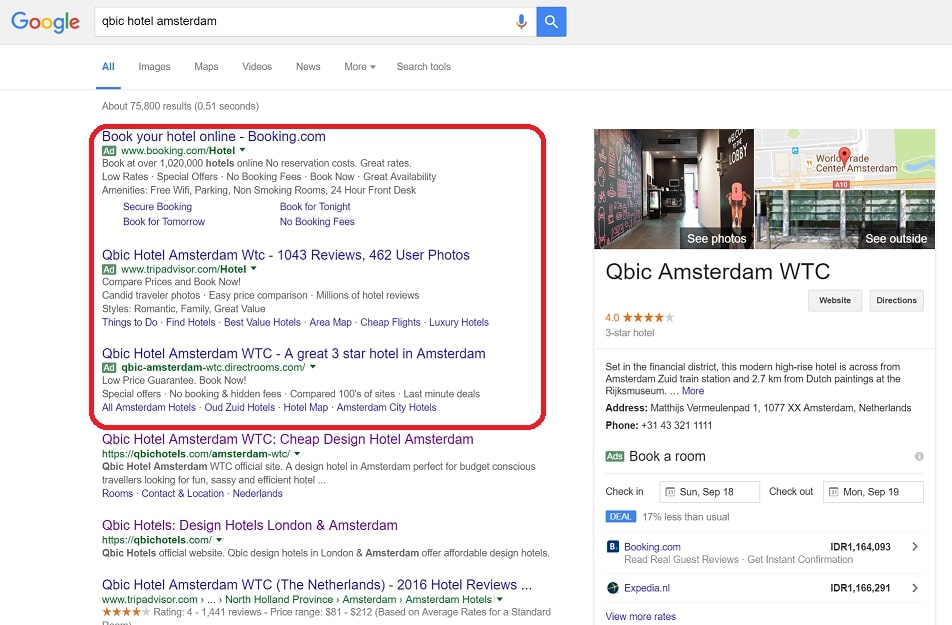Open the 2016 Hotel Reviews TripAdvisor result
952x625 pixels.
317,585
